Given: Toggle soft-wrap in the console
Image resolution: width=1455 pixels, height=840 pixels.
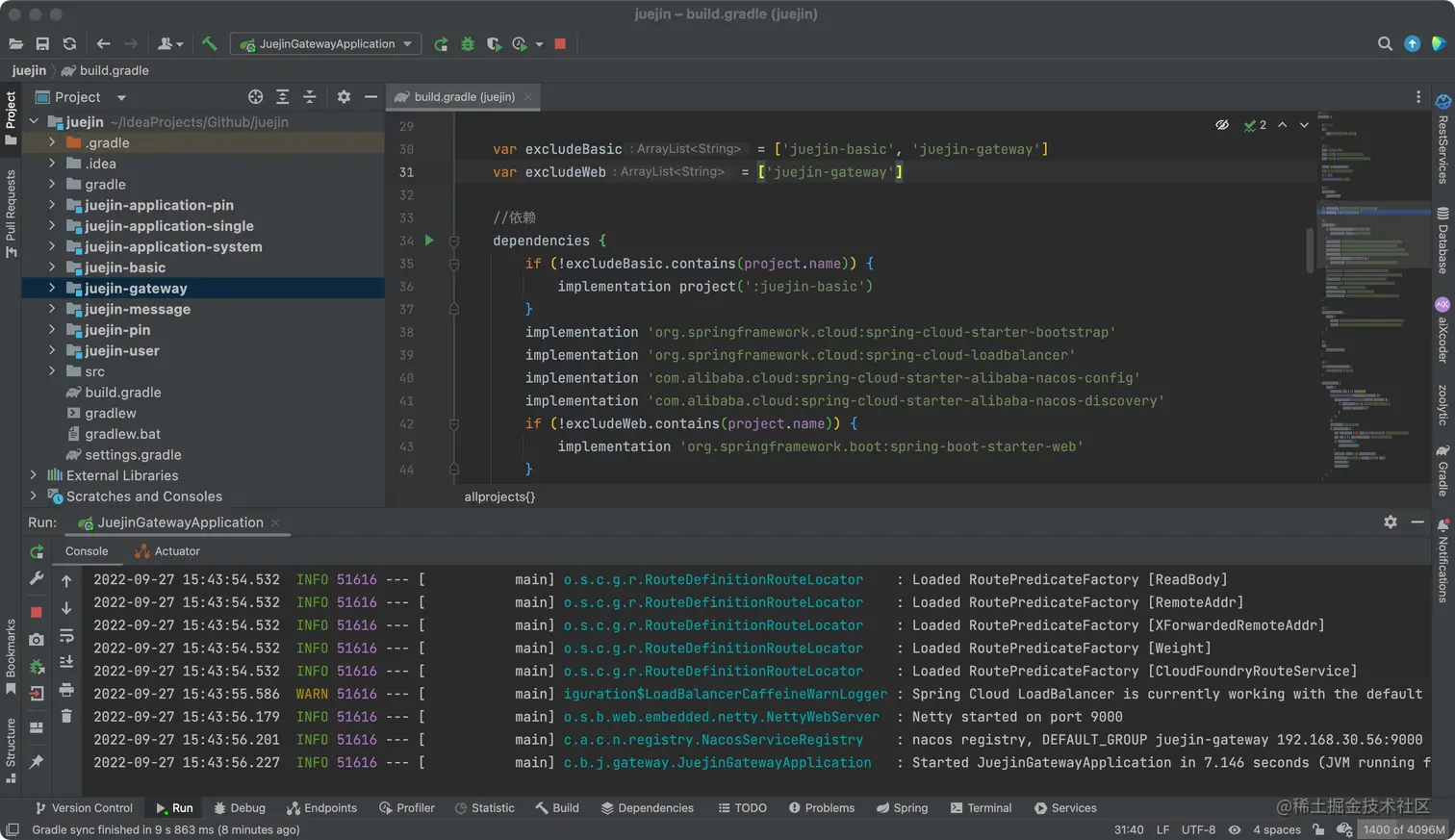Looking at the screenshot, I should click(66, 636).
